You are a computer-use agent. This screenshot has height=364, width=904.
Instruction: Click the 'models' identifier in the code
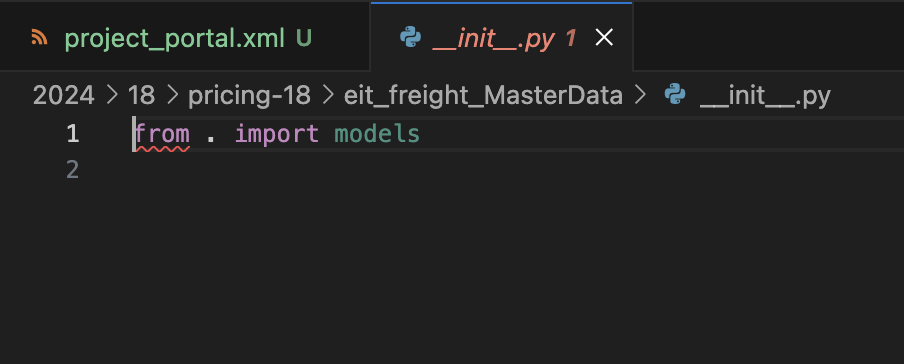377,134
